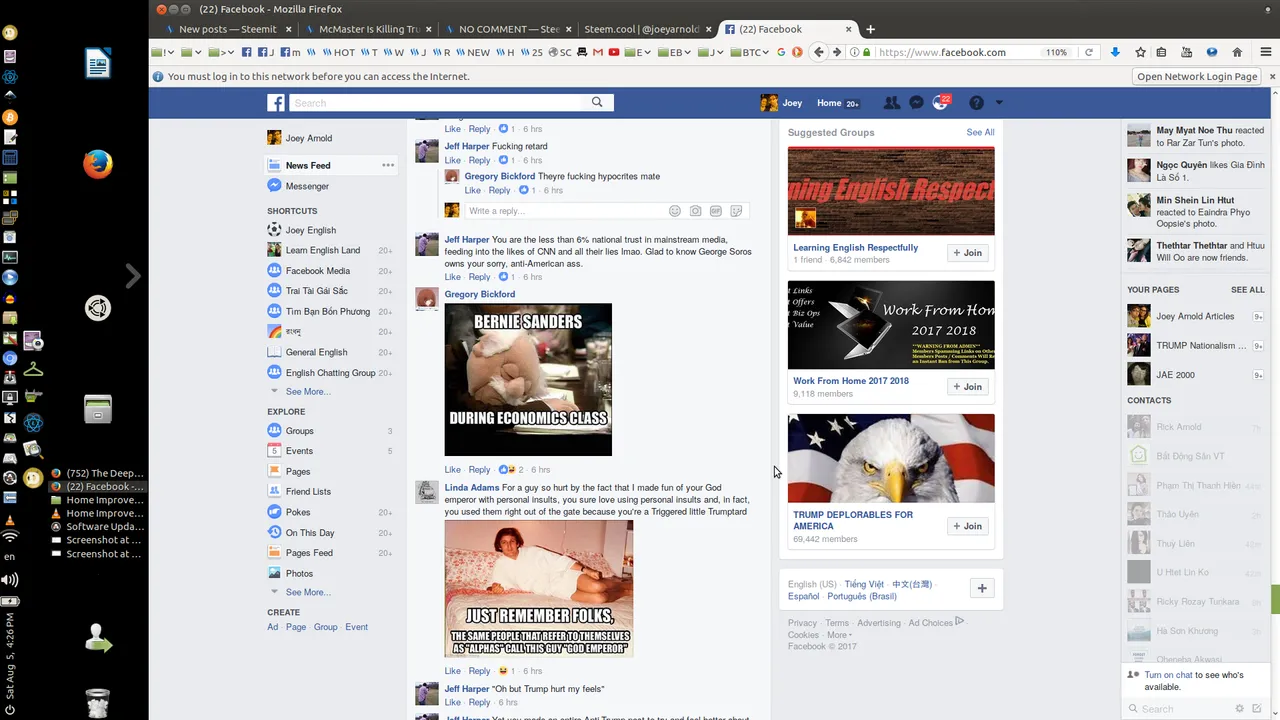1280x720 pixels.
Task: Expand See More under Shortcuts
Action: tap(307, 391)
